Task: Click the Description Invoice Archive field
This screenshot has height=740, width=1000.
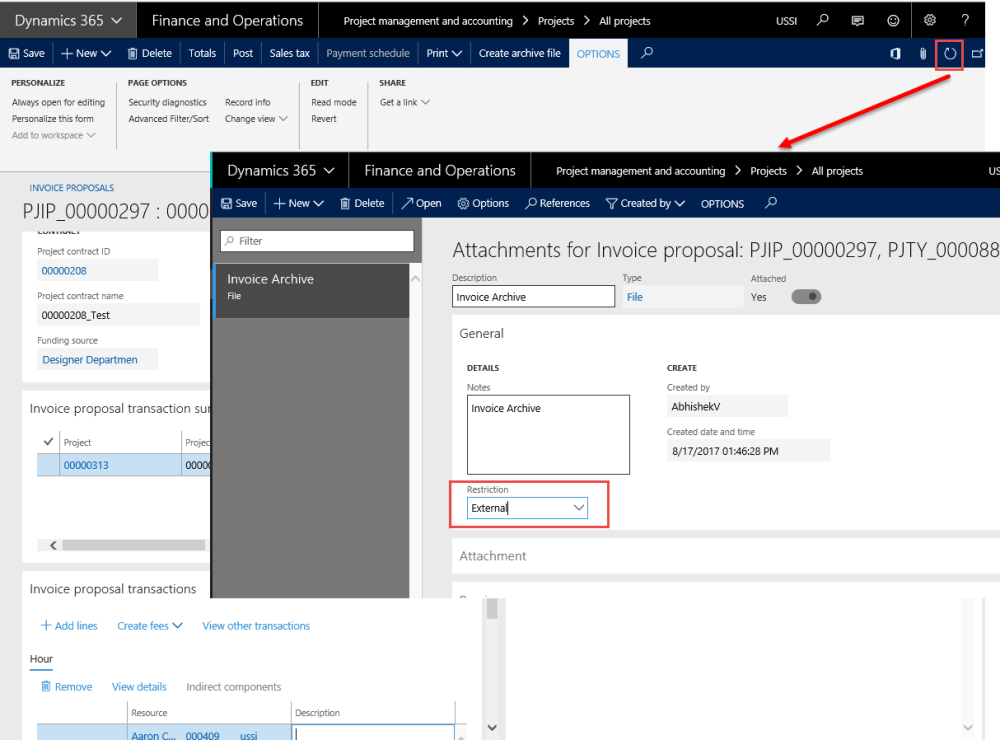Action: pos(533,297)
